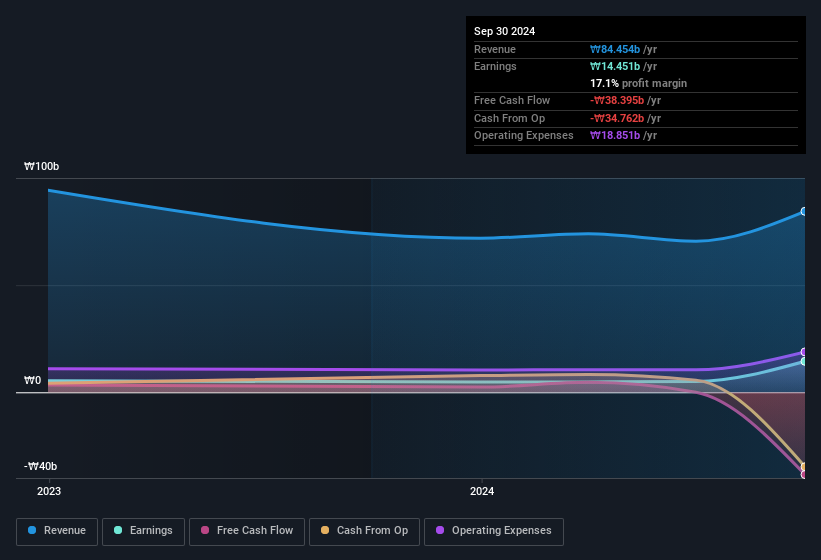Viewport: 821px width, 560px height.
Task: Click the -₩38.395b free cash flow value
Action: pyautogui.click(x=617, y=100)
